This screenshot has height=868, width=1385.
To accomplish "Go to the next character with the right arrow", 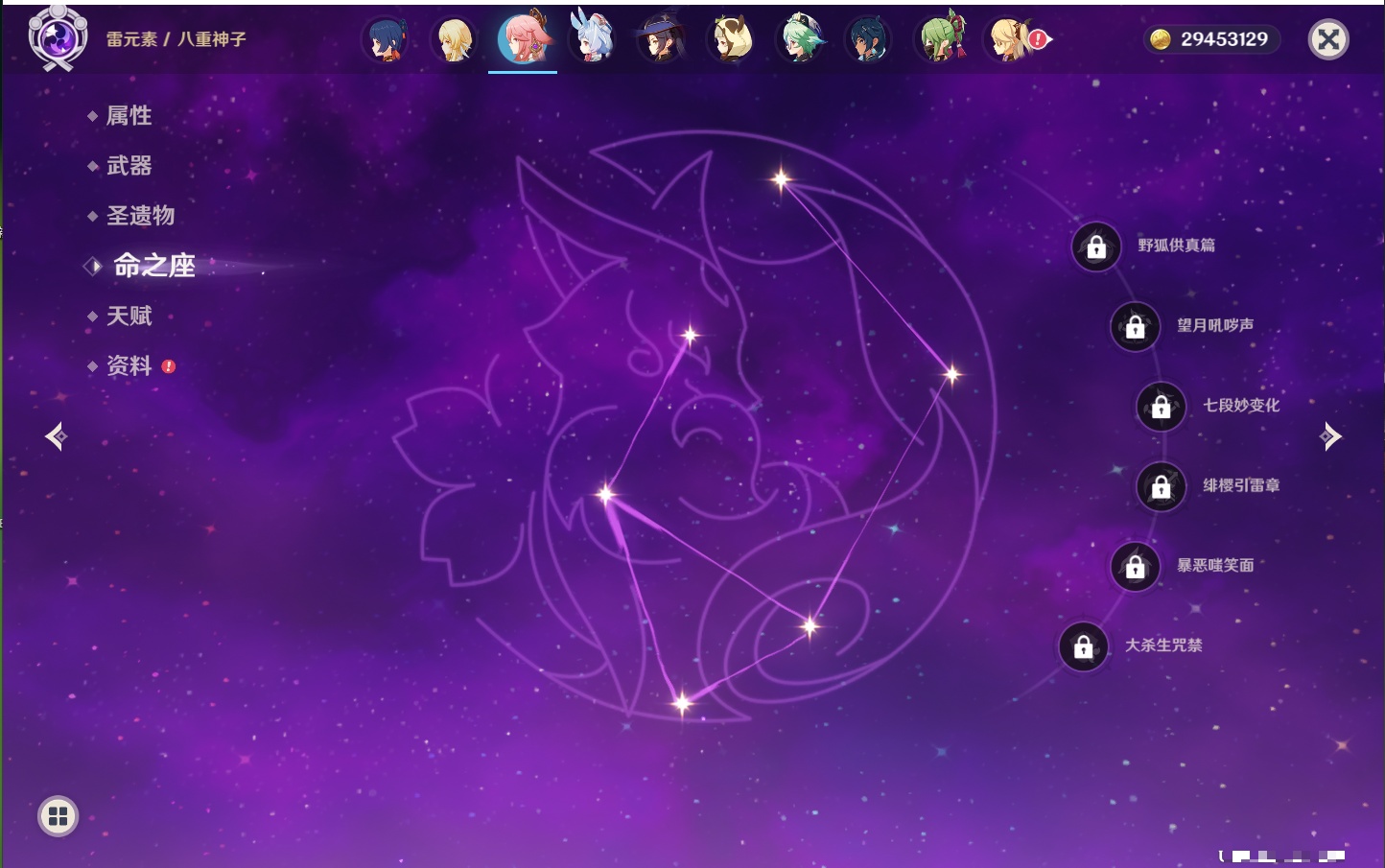I will point(1330,436).
